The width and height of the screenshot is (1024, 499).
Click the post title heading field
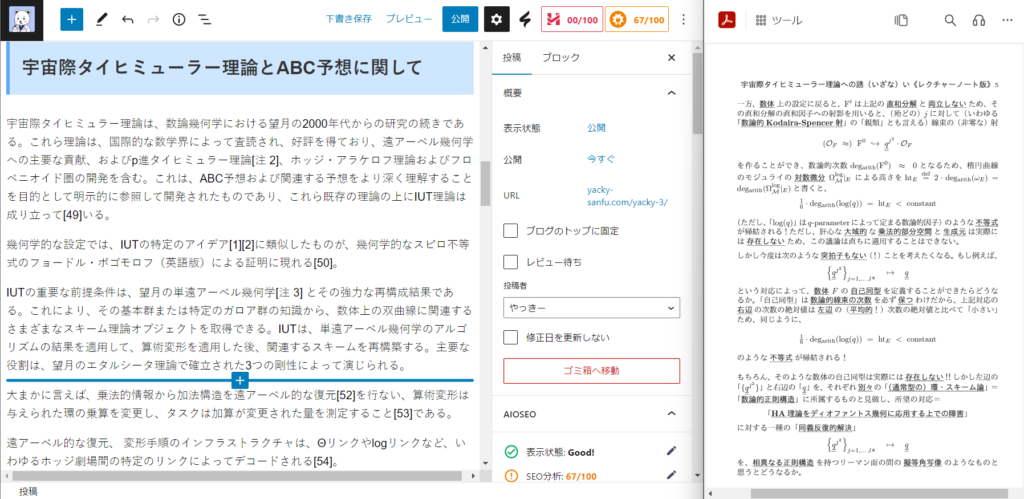click(240, 68)
